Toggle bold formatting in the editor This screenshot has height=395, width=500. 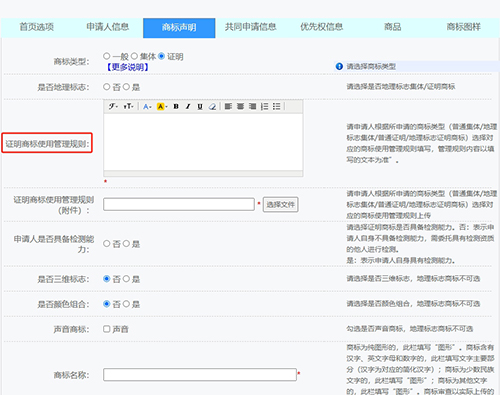176,106
